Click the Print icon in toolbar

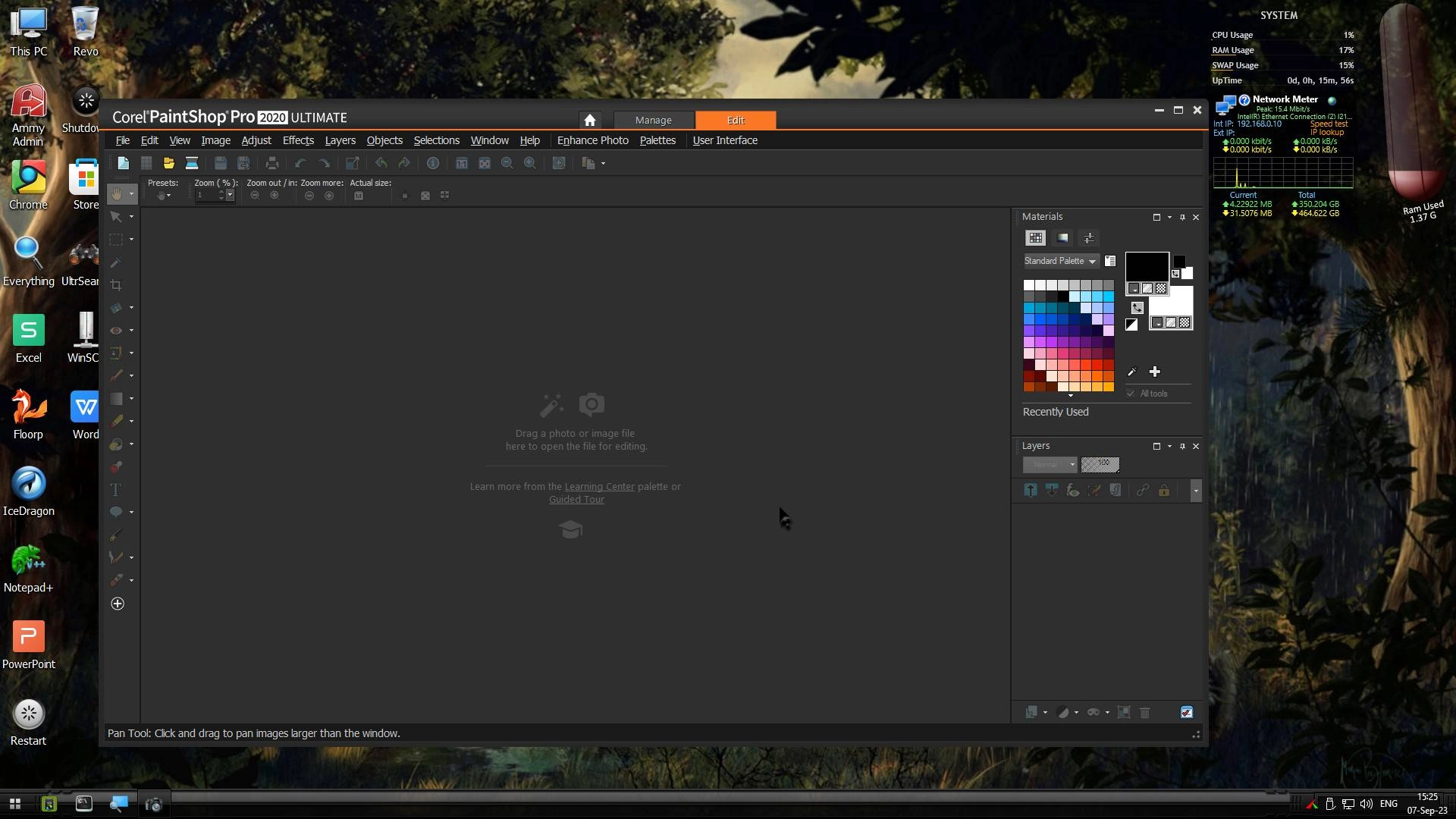tap(272, 163)
